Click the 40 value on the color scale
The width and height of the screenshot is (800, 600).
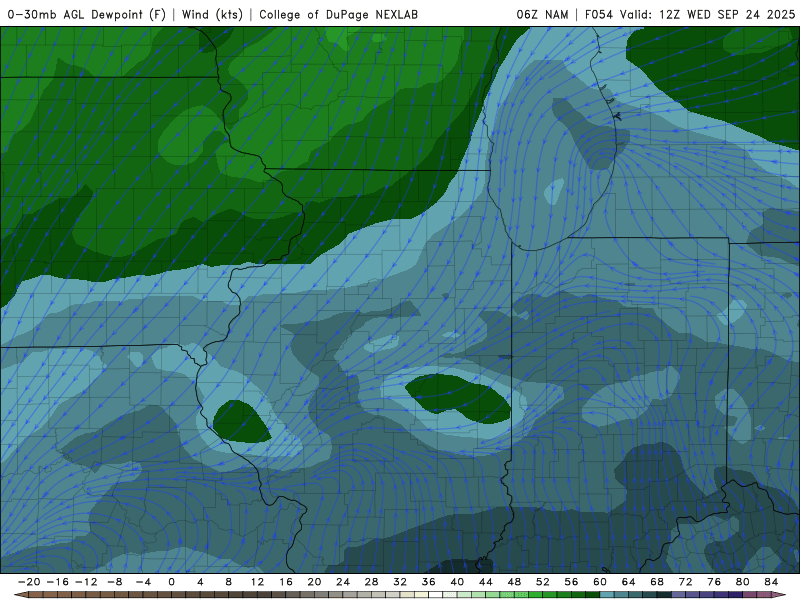(x=457, y=582)
